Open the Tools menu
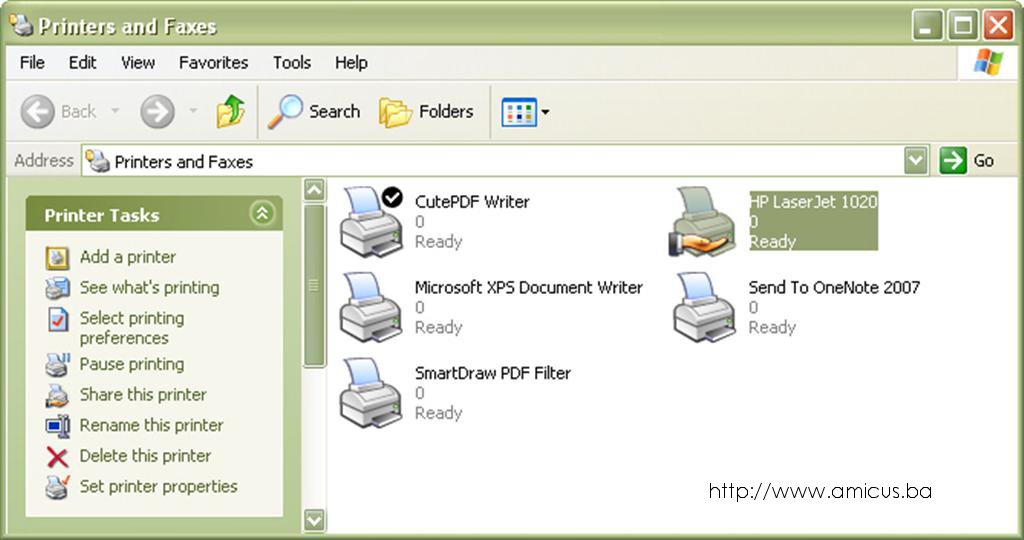 (x=291, y=63)
